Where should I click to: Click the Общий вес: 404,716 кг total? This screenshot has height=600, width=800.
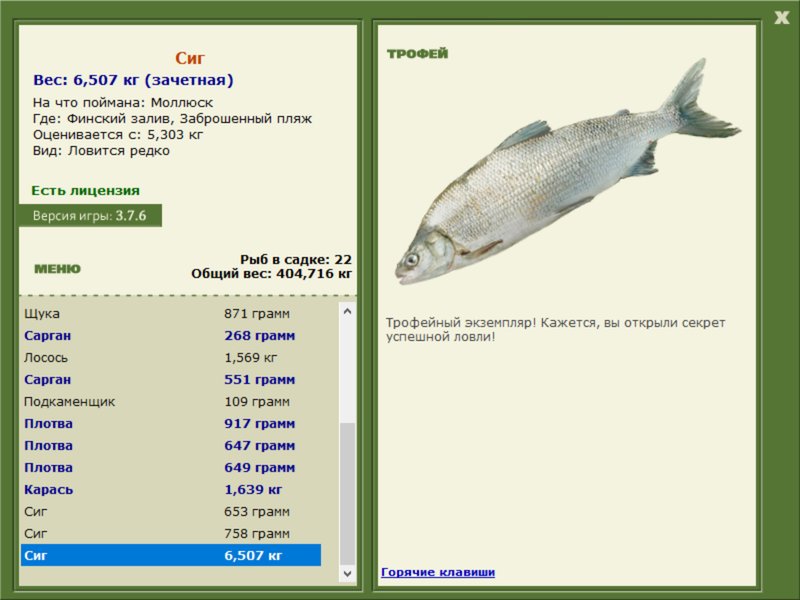[271, 273]
